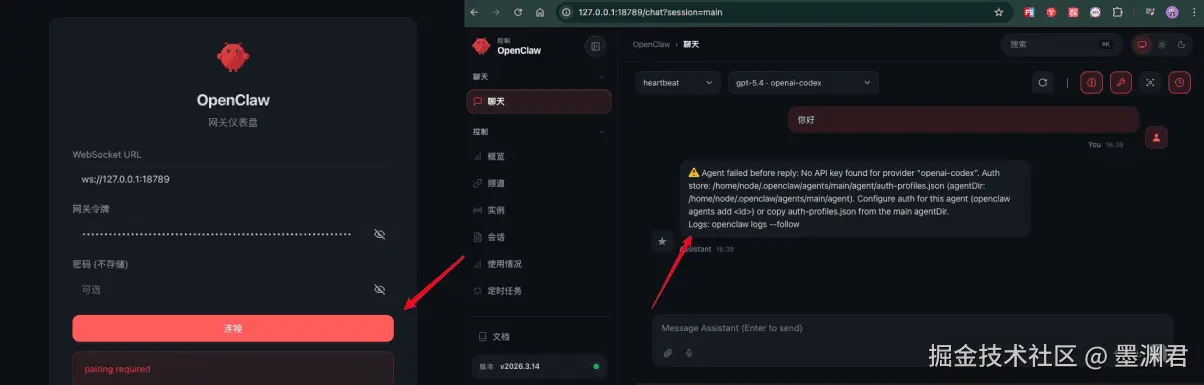Image resolution: width=1204 pixels, height=385 pixels.
Task: Switch to light theme sun icon
Action: [x=1161, y=45]
